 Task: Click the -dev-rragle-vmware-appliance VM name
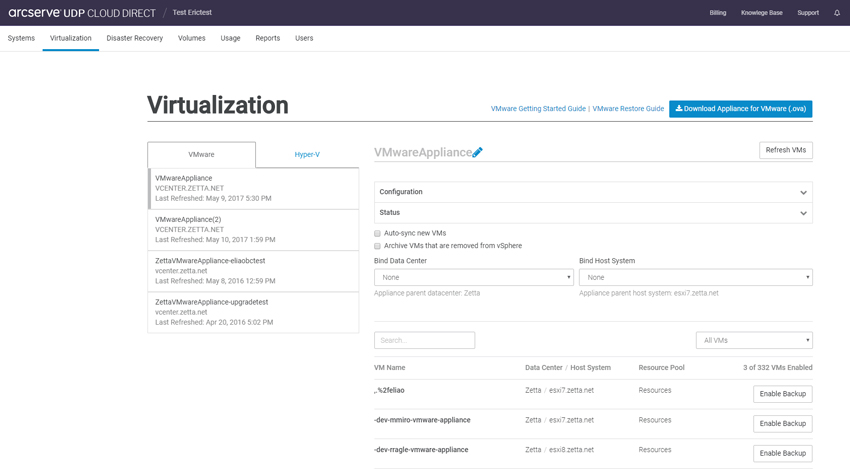[x=421, y=450]
